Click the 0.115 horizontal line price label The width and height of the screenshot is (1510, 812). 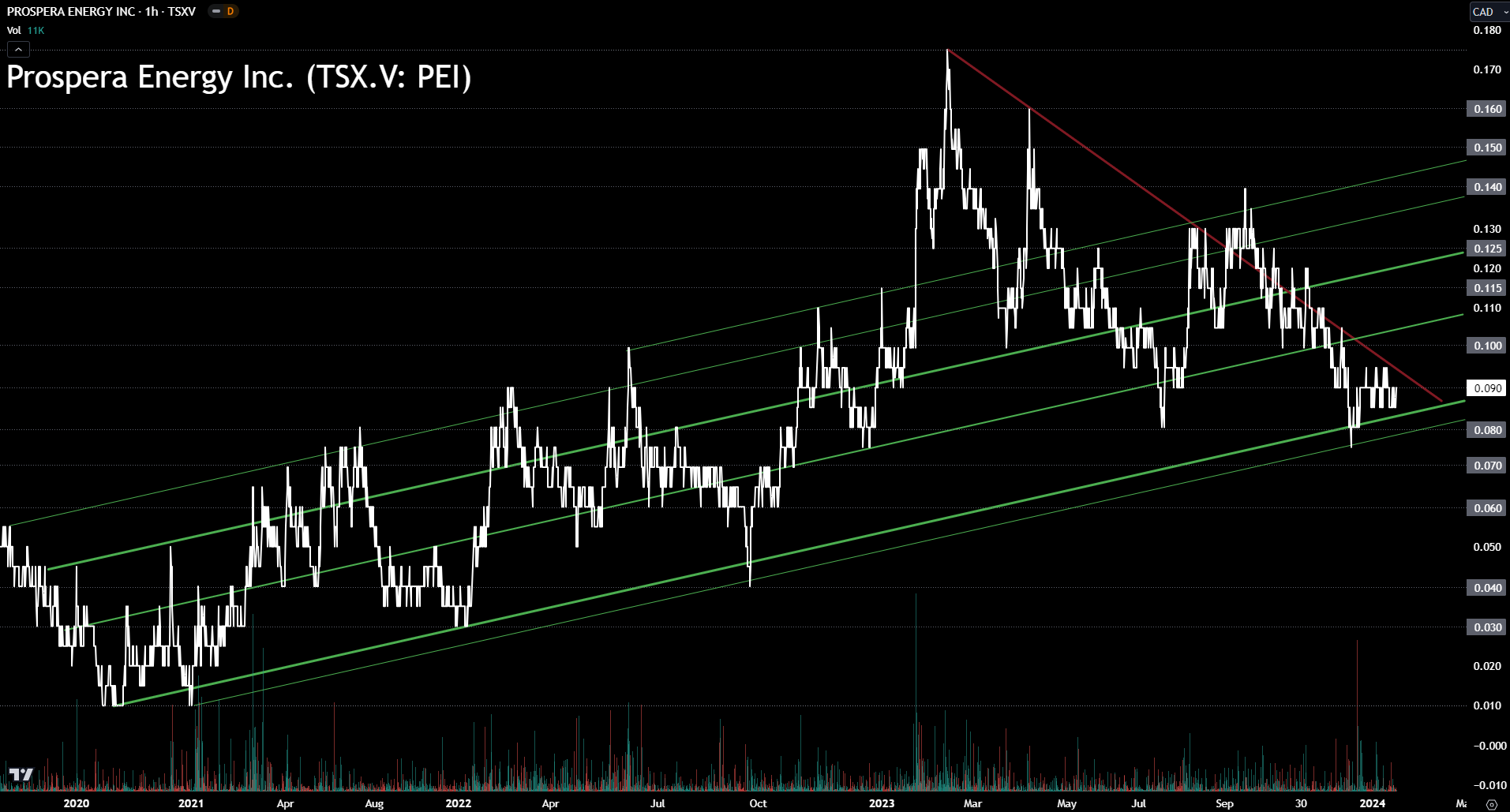click(1487, 288)
